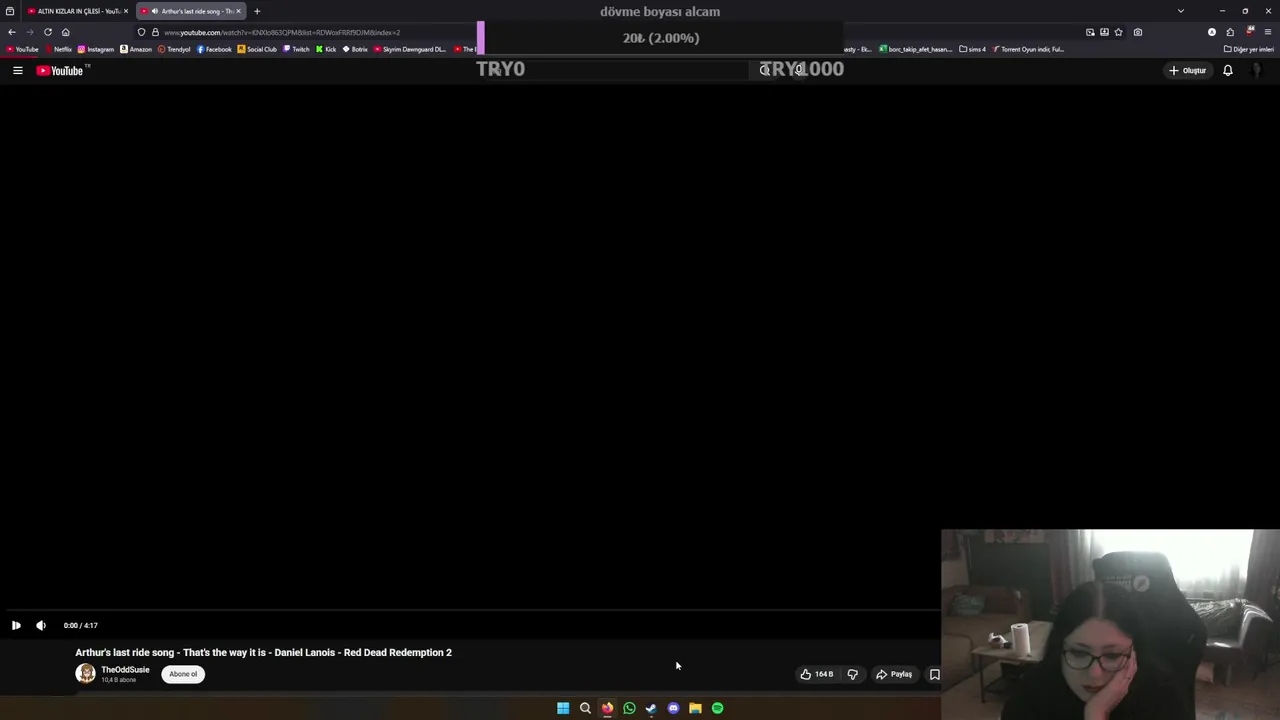Play the video with the play button
Screen dimensions: 1280x720
(x=16, y=625)
